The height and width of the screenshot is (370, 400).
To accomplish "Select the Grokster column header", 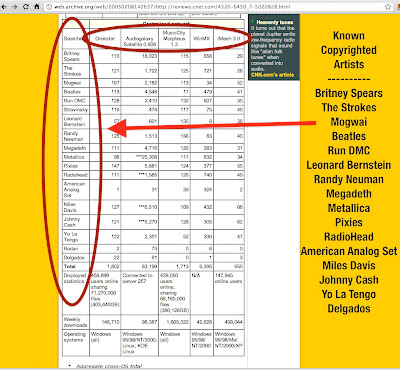I will click(x=105, y=39).
